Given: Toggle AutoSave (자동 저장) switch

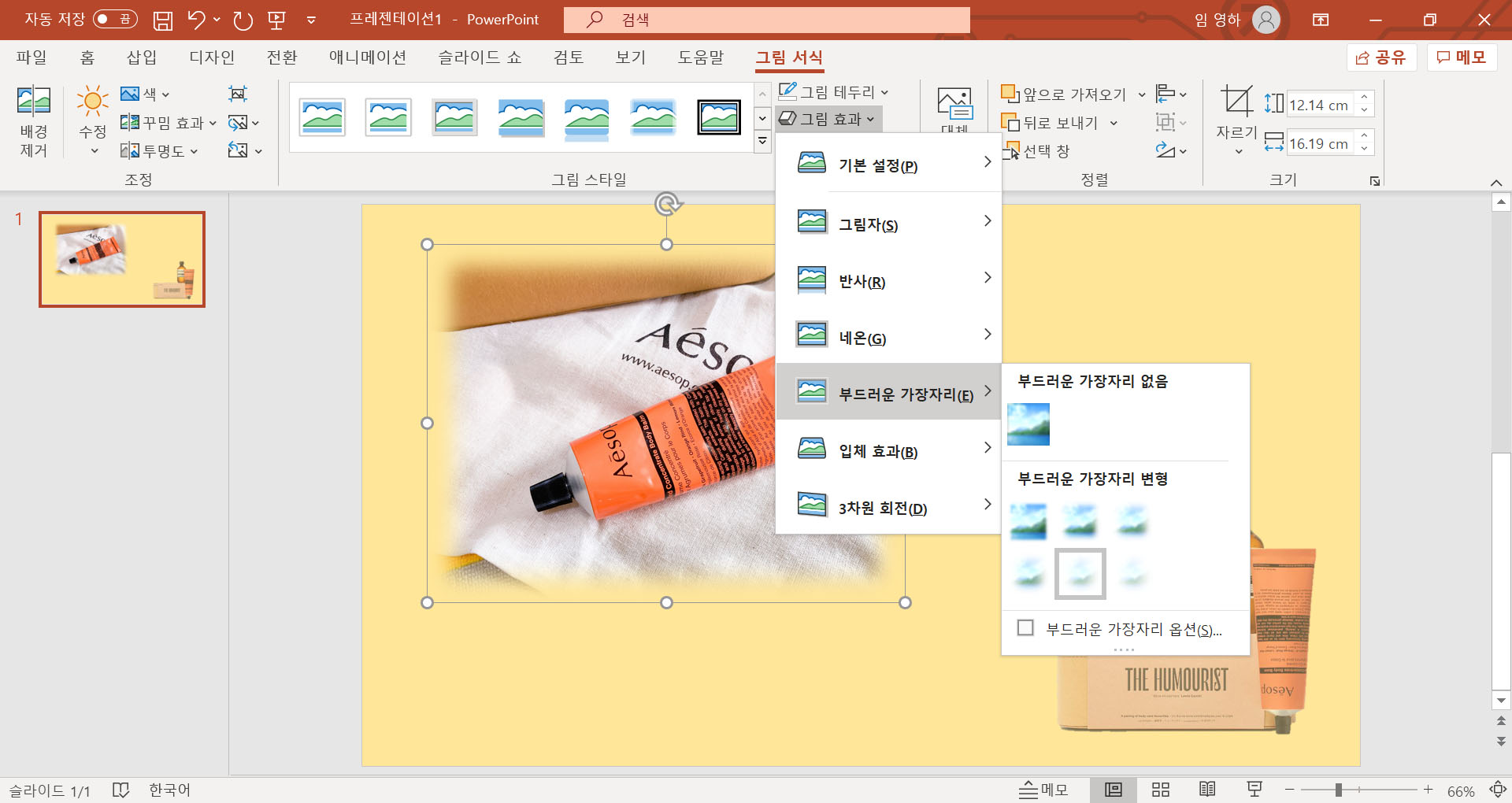Looking at the screenshot, I should click(115, 19).
